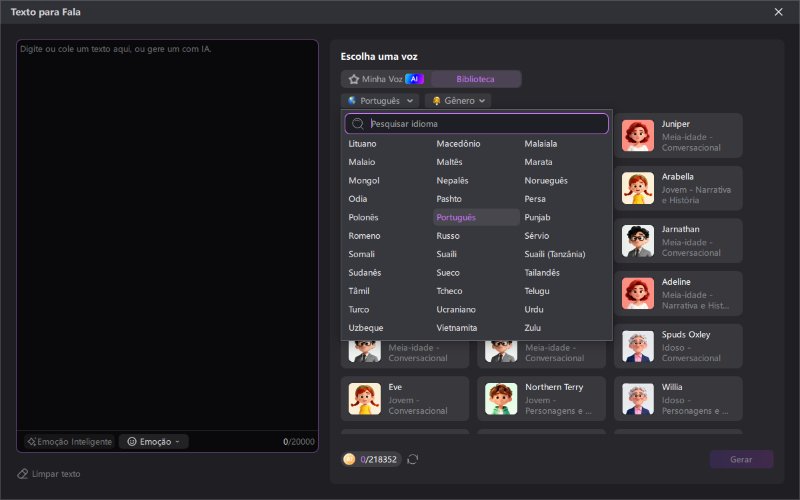Viewport: 800px width, 500px height.
Task: Open the Emoção dropdown
Action: [x=154, y=441]
